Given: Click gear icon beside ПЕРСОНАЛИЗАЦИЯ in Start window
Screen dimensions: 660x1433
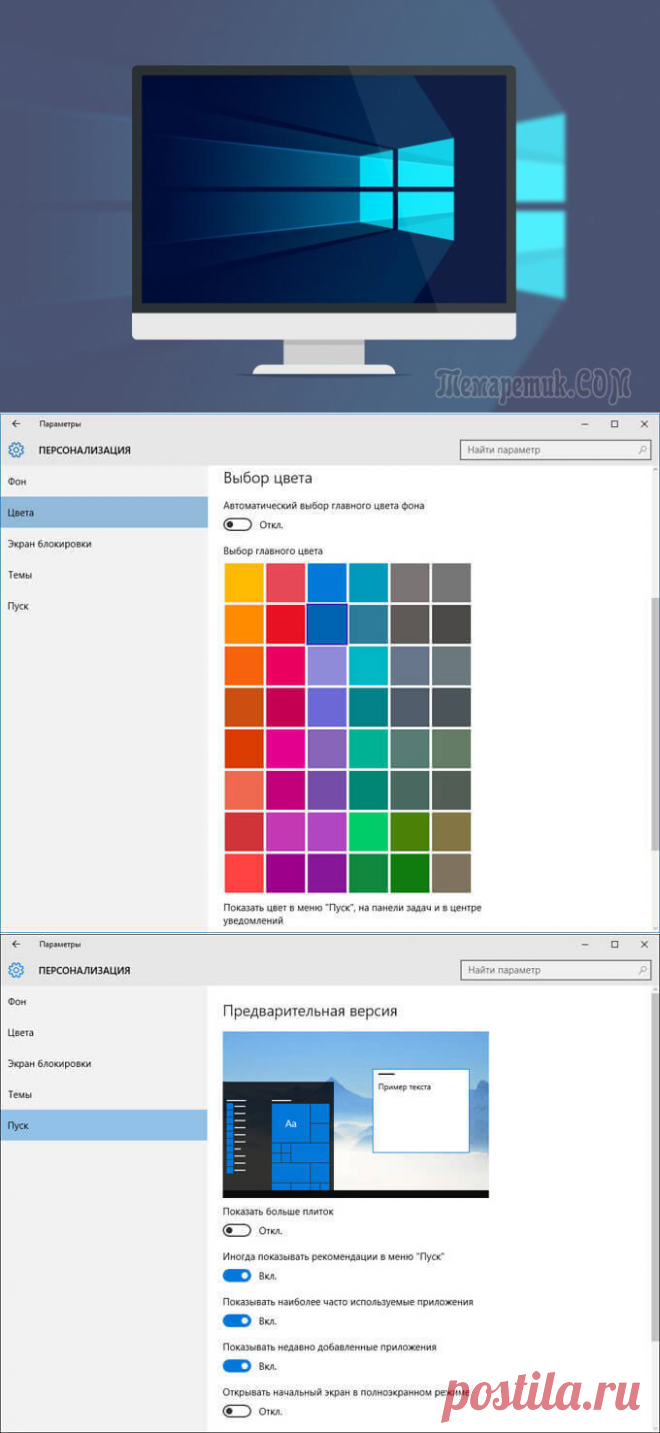Looking at the screenshot, I should [16, 970].
